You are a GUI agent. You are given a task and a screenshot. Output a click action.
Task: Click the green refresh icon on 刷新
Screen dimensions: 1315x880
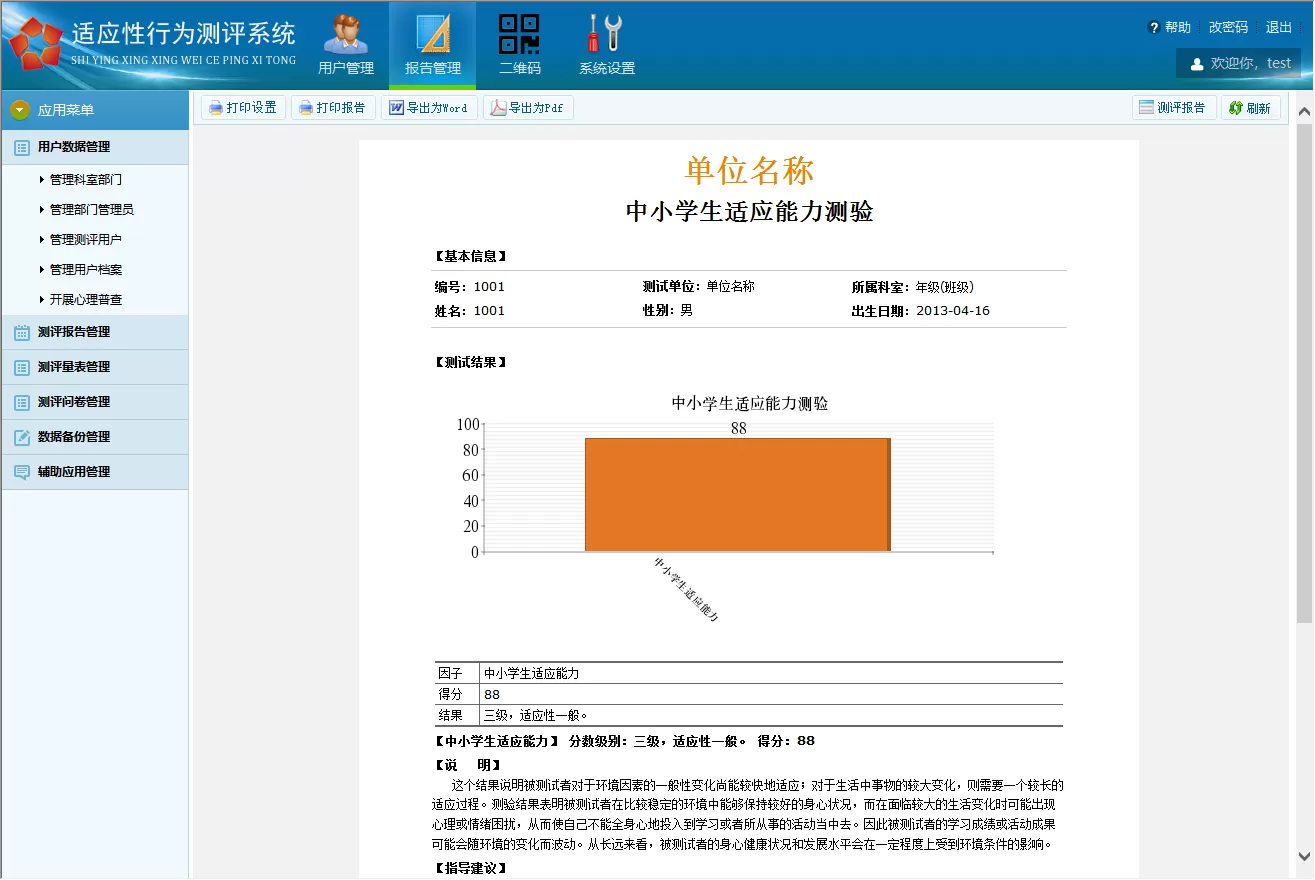1236,108
